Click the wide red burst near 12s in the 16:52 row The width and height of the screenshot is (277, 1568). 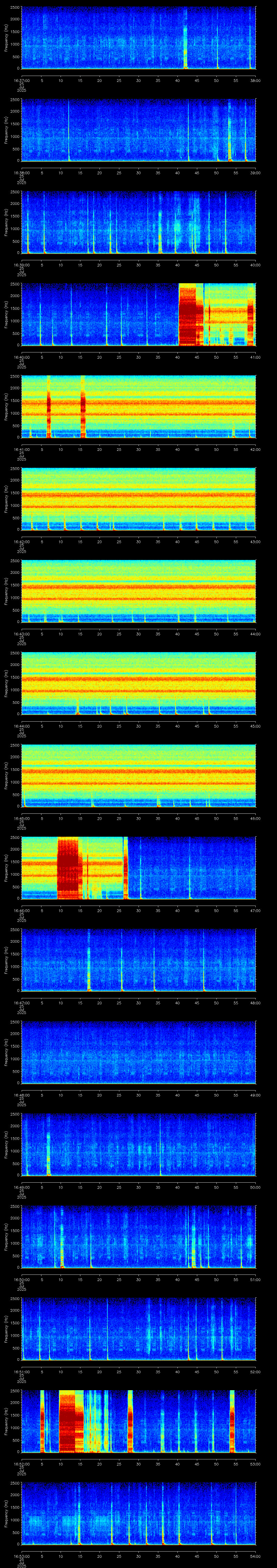pos(71,1421)
